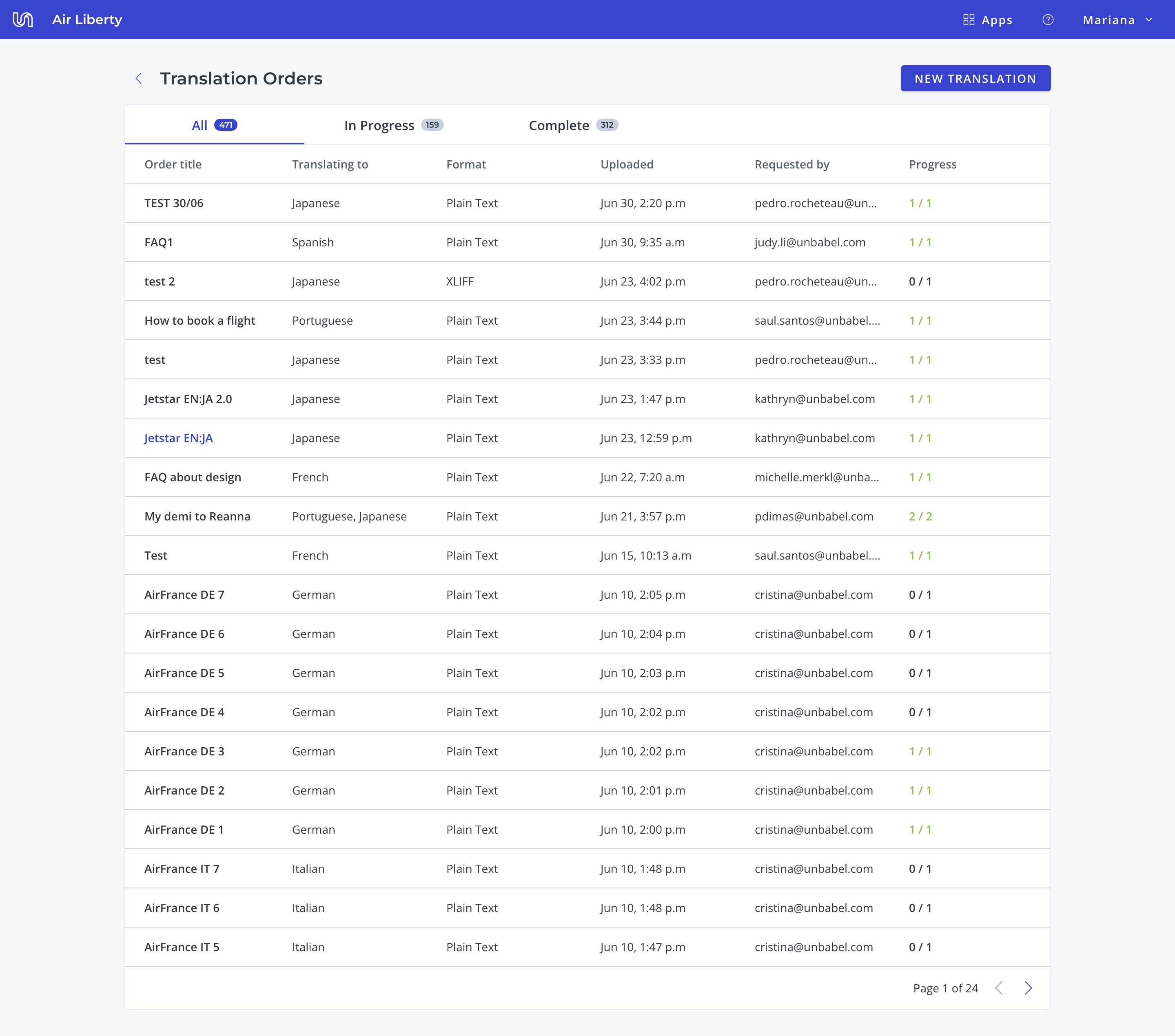Click the Air Liberty brand name
The height and width of the screenshot is (1036, 1175).
point(87,20)
